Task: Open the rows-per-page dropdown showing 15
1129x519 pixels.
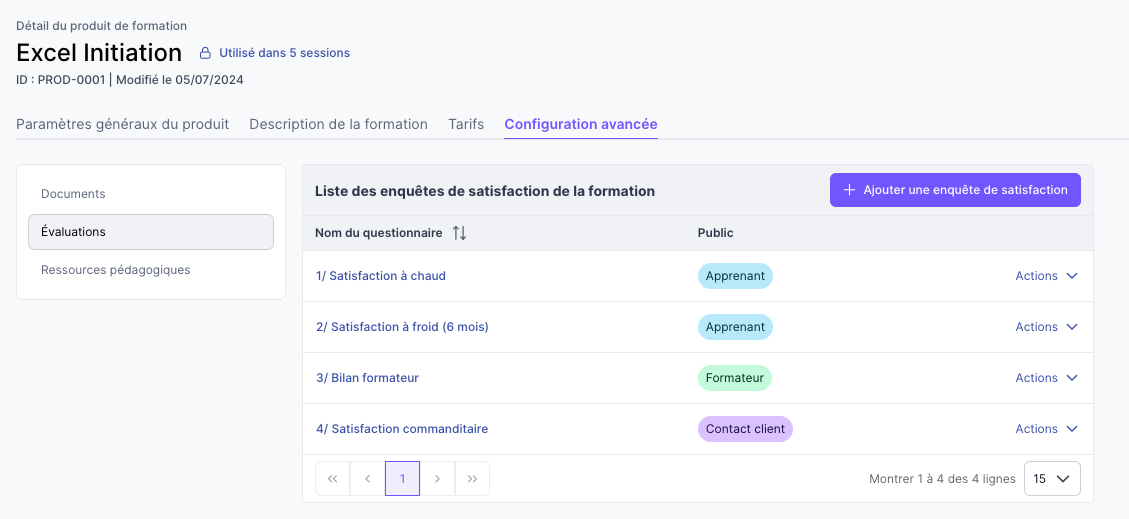Action: (x=1052, y=479)
